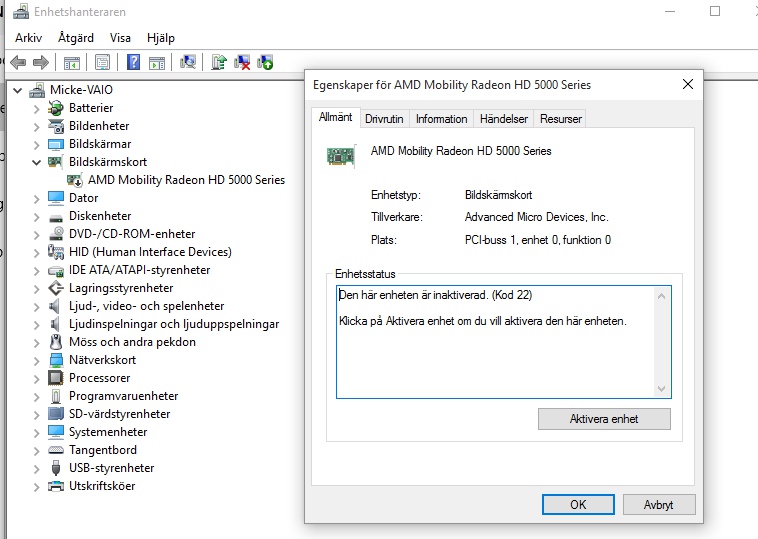Open the Hjälp menu
The image size is (758, 539).
pyautogui.click(x=160, y=38)
